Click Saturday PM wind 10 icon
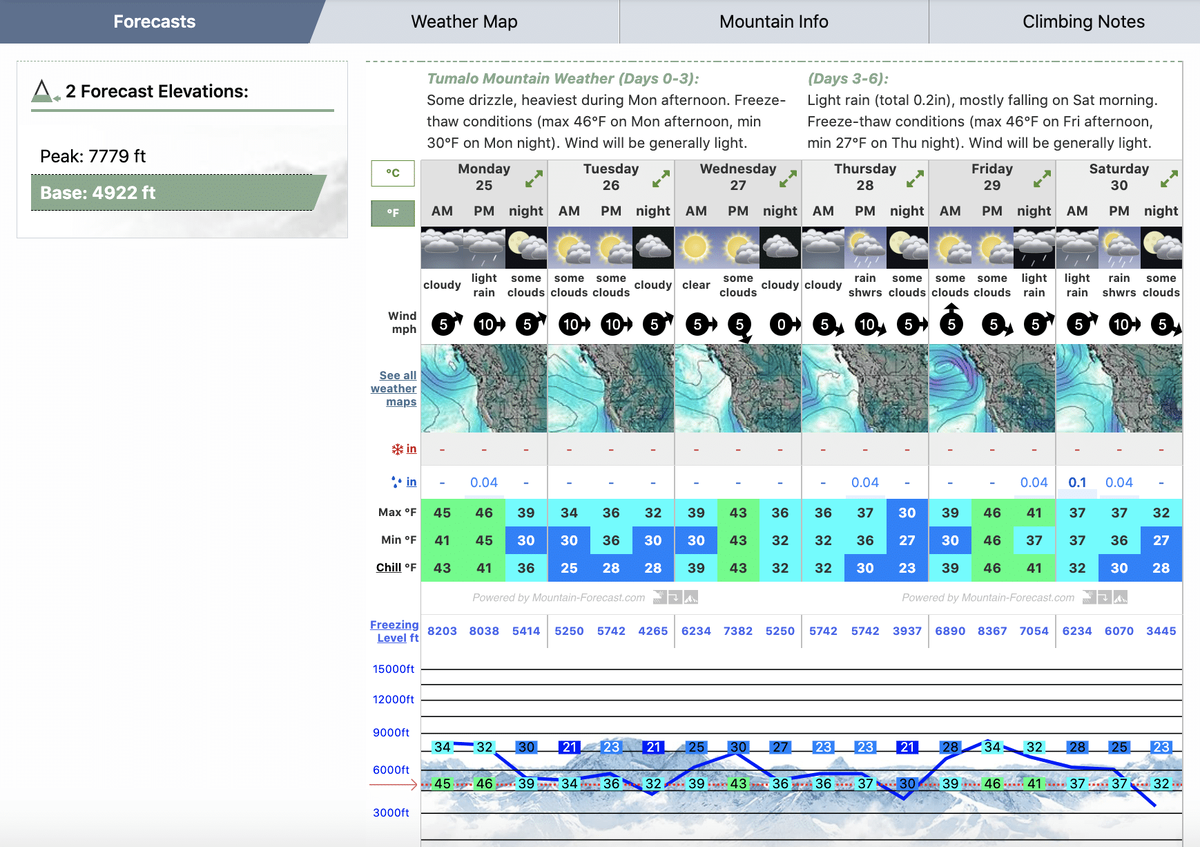 (x=1122, y=323)
